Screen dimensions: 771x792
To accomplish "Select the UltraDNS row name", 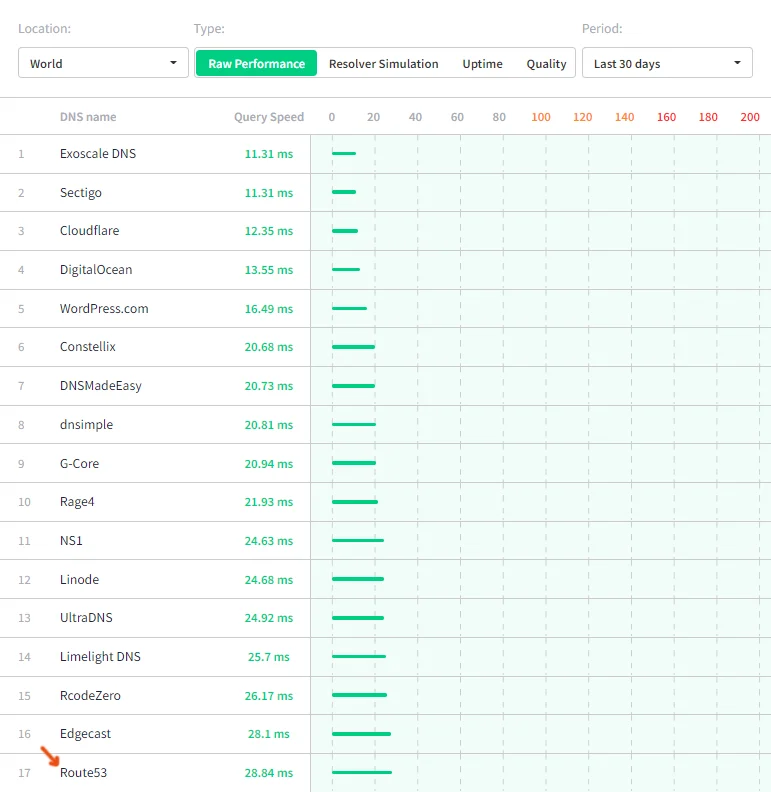I will coord(86,617).
